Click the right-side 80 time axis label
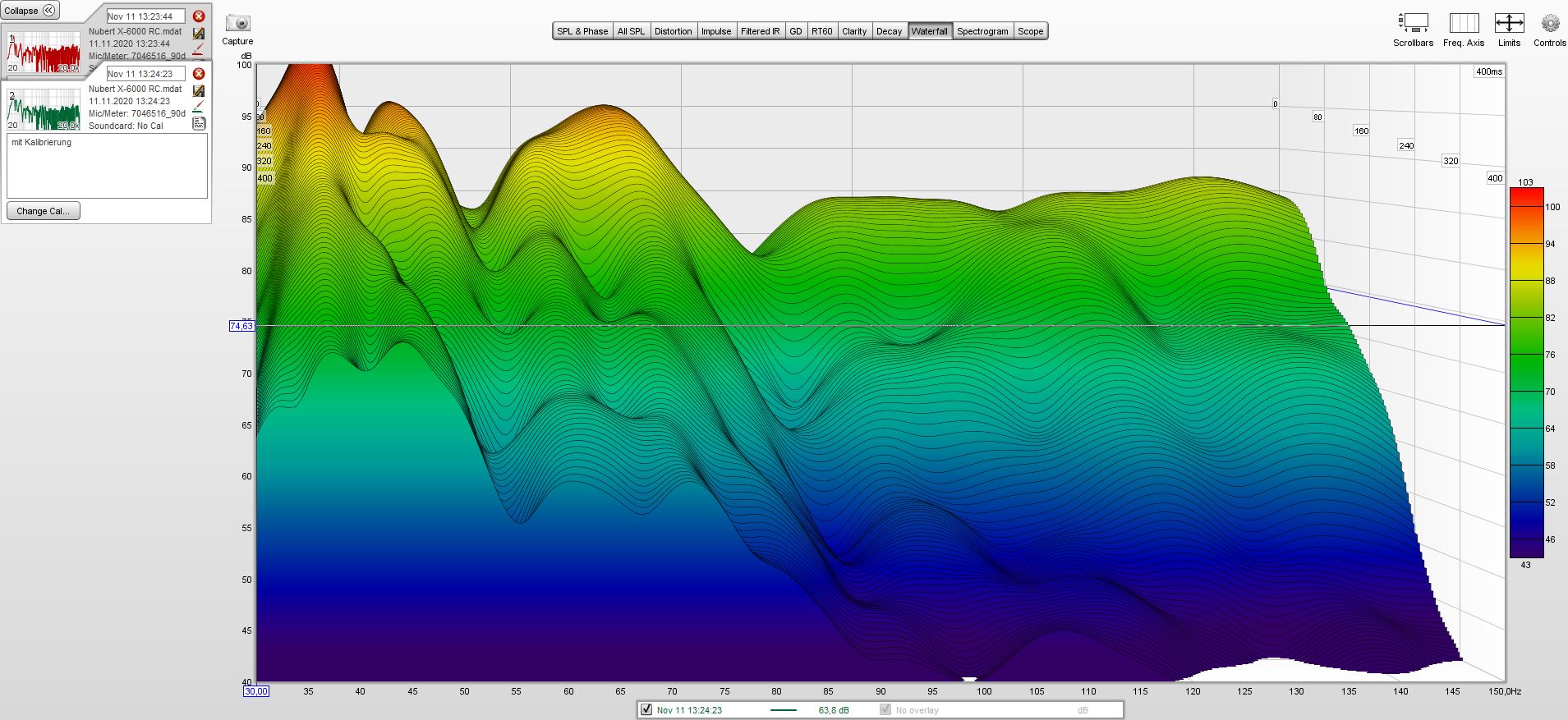1568x720 pixels. pyautogui.click(x=1317, y=117)
